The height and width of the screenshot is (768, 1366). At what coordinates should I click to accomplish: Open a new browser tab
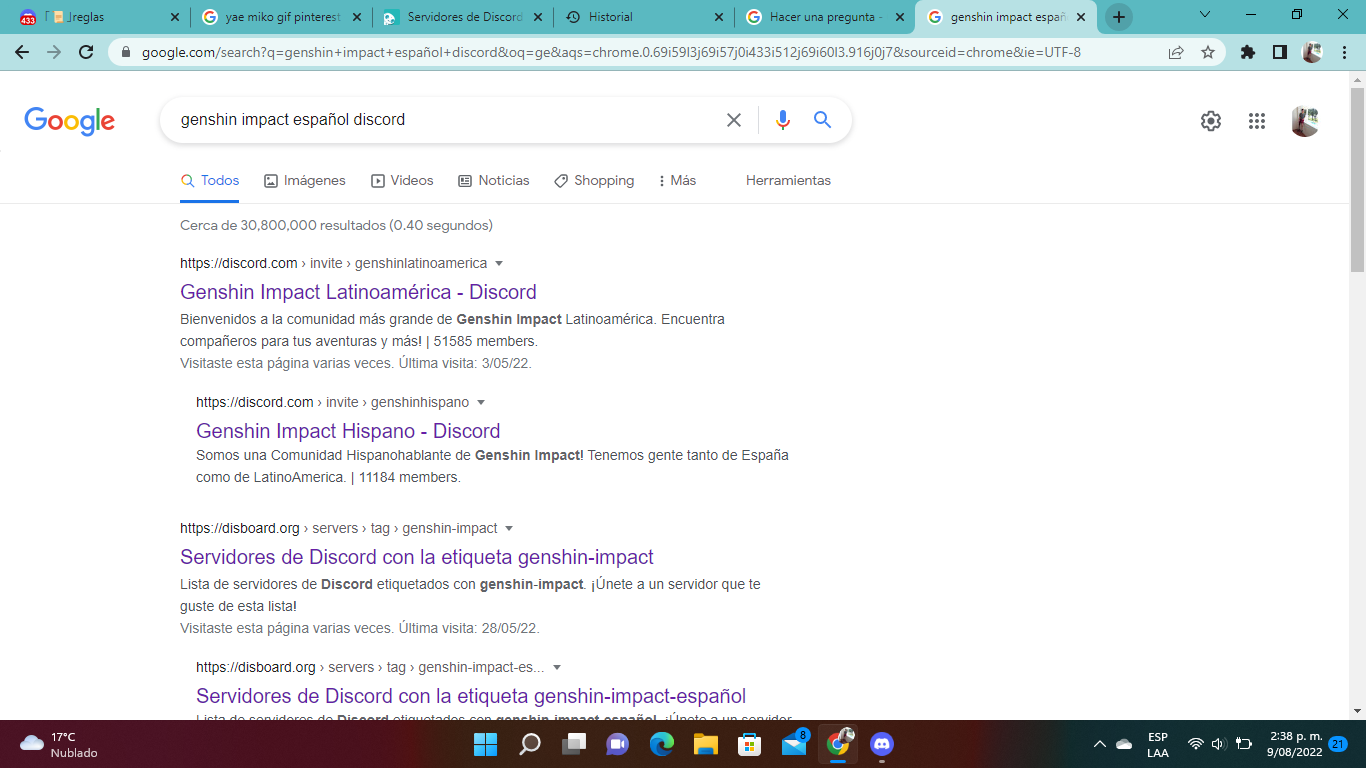point(1118,17)
